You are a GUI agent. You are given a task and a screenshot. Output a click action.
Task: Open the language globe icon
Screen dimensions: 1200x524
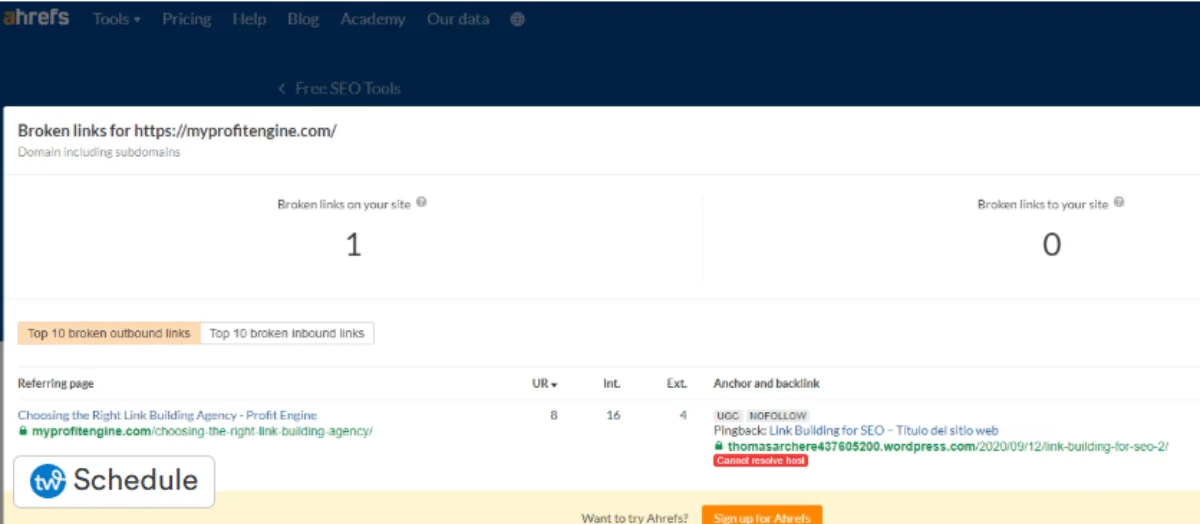click(517, 19)
